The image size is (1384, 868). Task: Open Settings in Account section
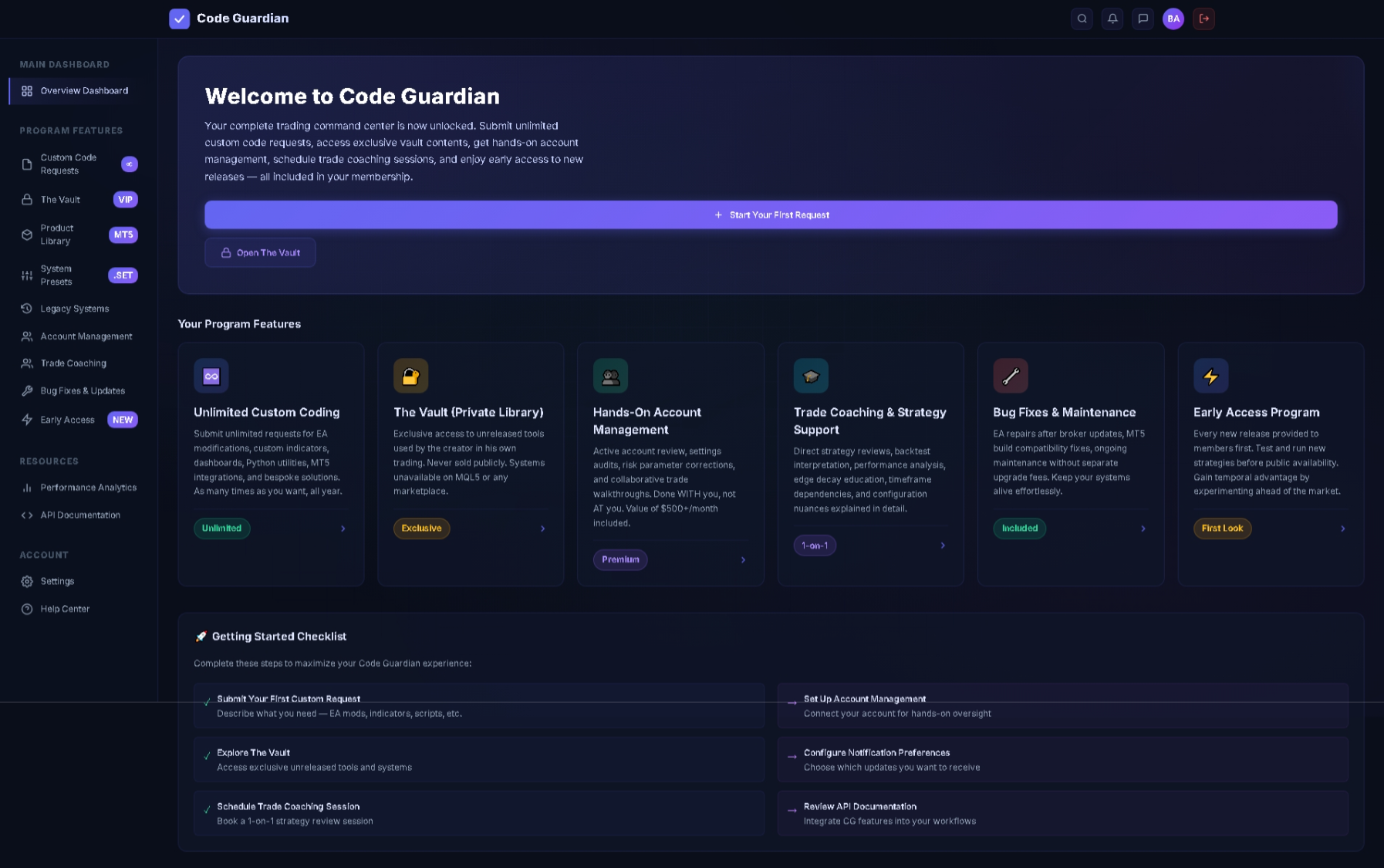click(x=79, y=581)
